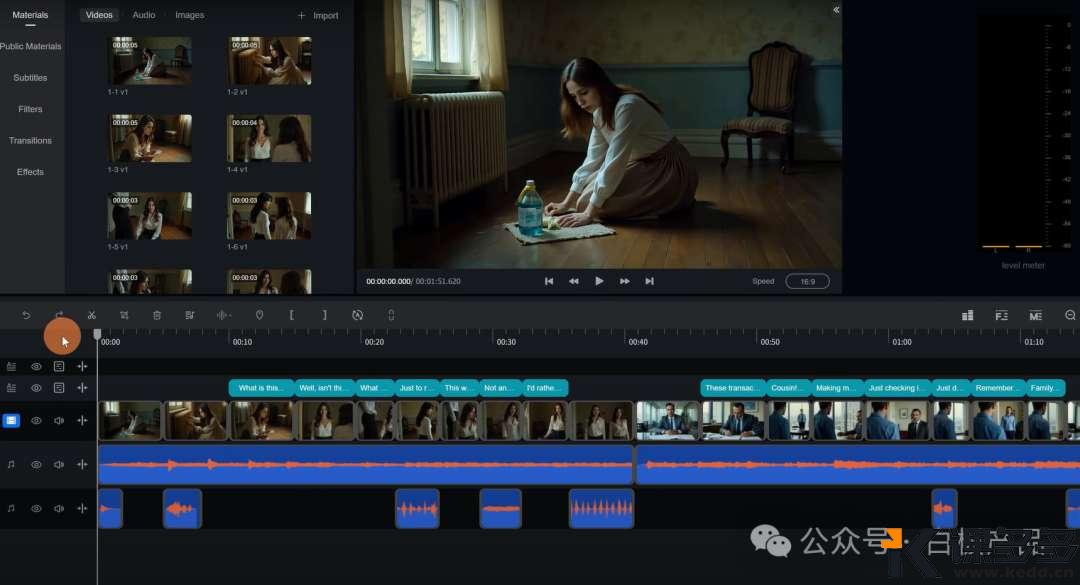
Task: Select the scissors split tool
Action: point(91,315)
